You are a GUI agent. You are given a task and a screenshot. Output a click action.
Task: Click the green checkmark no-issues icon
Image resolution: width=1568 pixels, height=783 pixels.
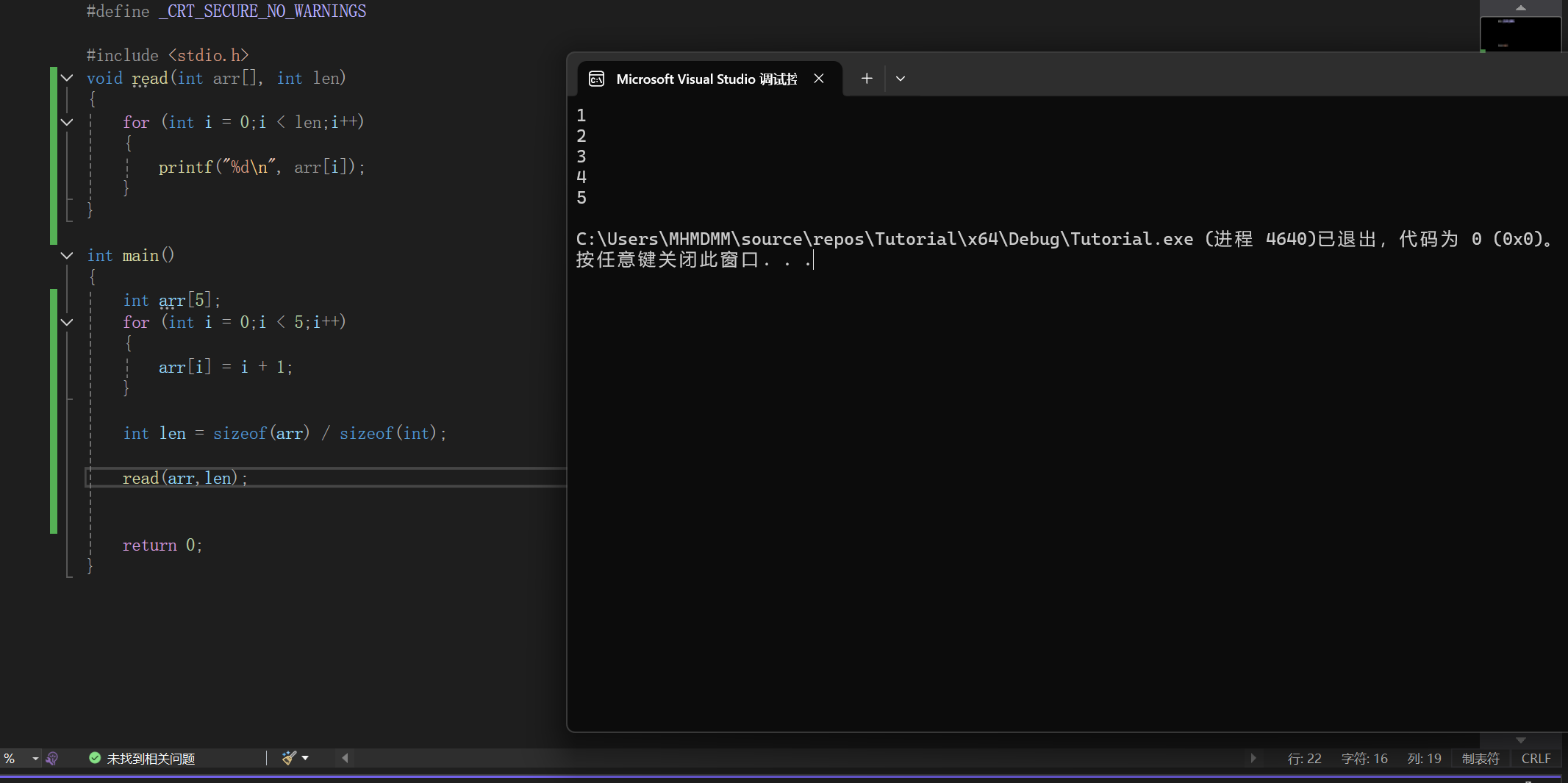95,758
